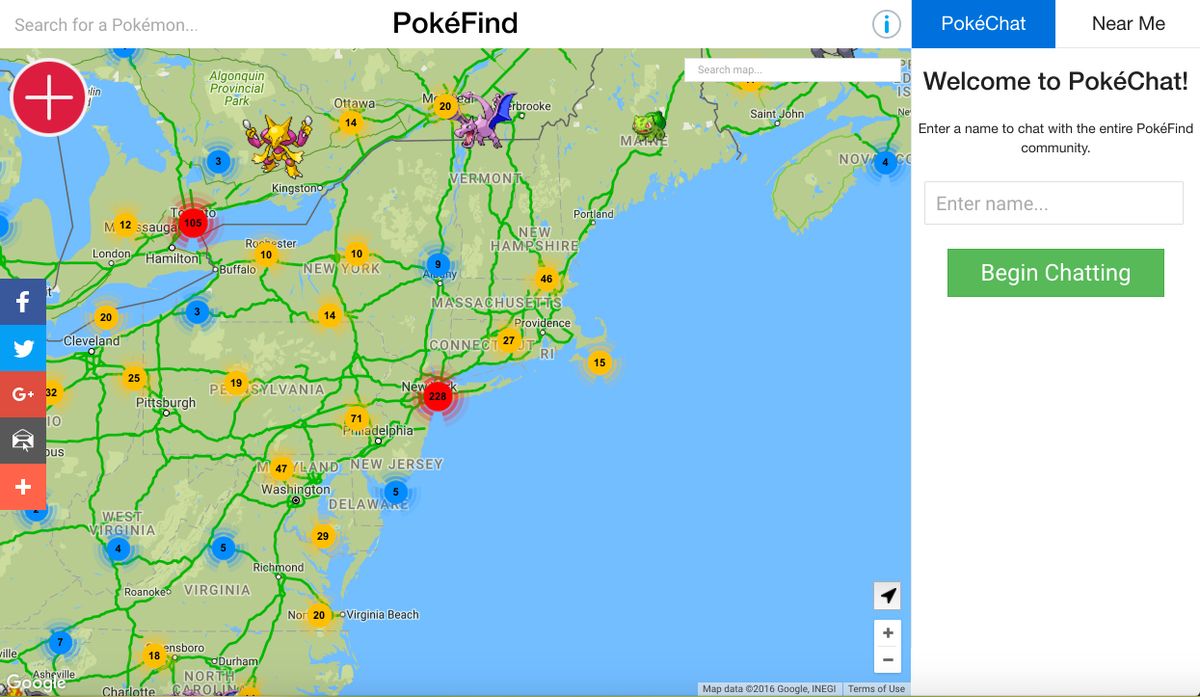Open the red plus report button
The image size is (1200, 697).
tap(48, 97)
